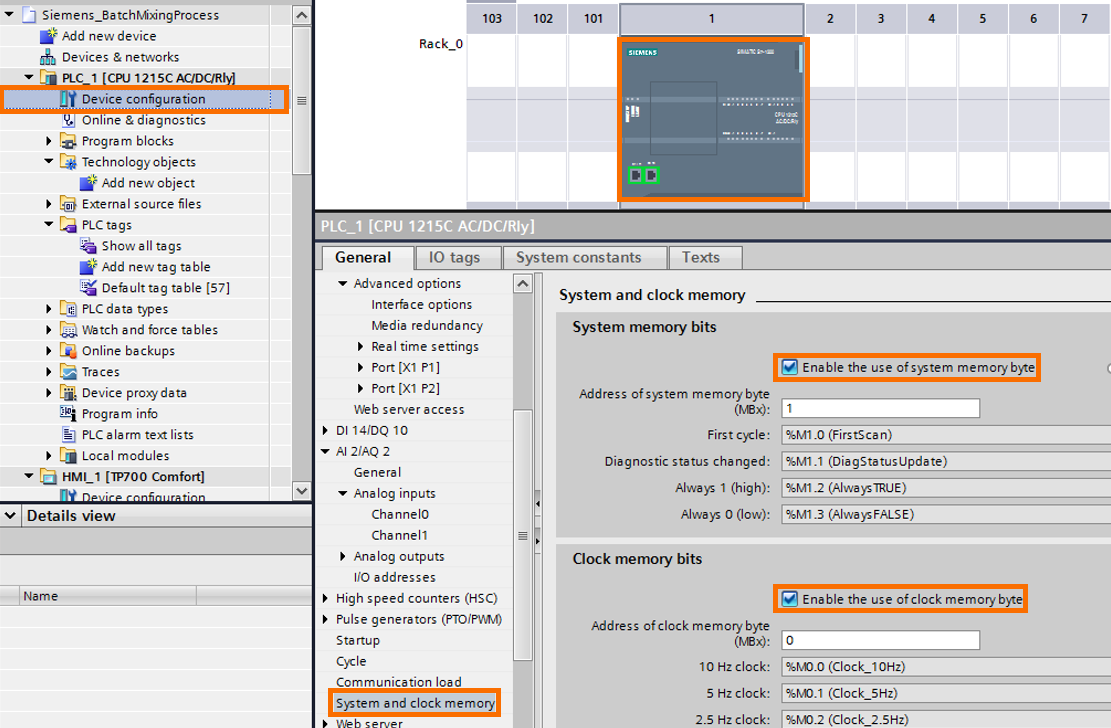Click the HMI_1 TP700 Comfort device icon
This screenshot has height=728, width=1111.
pos(48,476)
